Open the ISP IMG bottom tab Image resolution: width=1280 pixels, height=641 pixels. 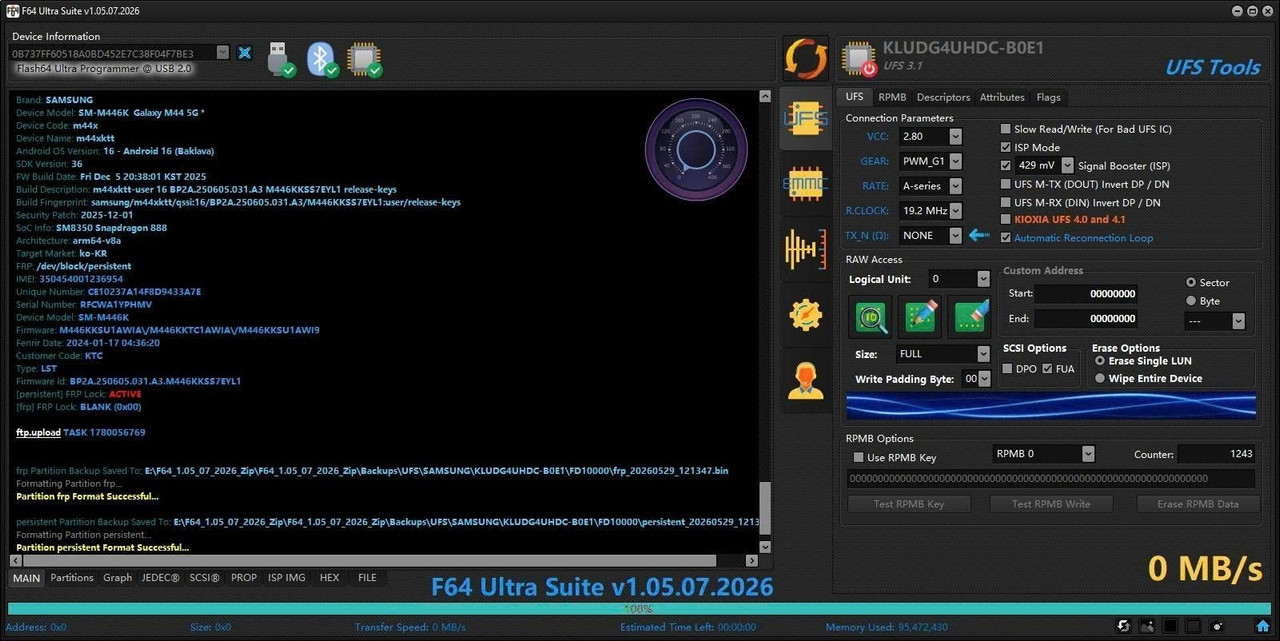(287, 578)
